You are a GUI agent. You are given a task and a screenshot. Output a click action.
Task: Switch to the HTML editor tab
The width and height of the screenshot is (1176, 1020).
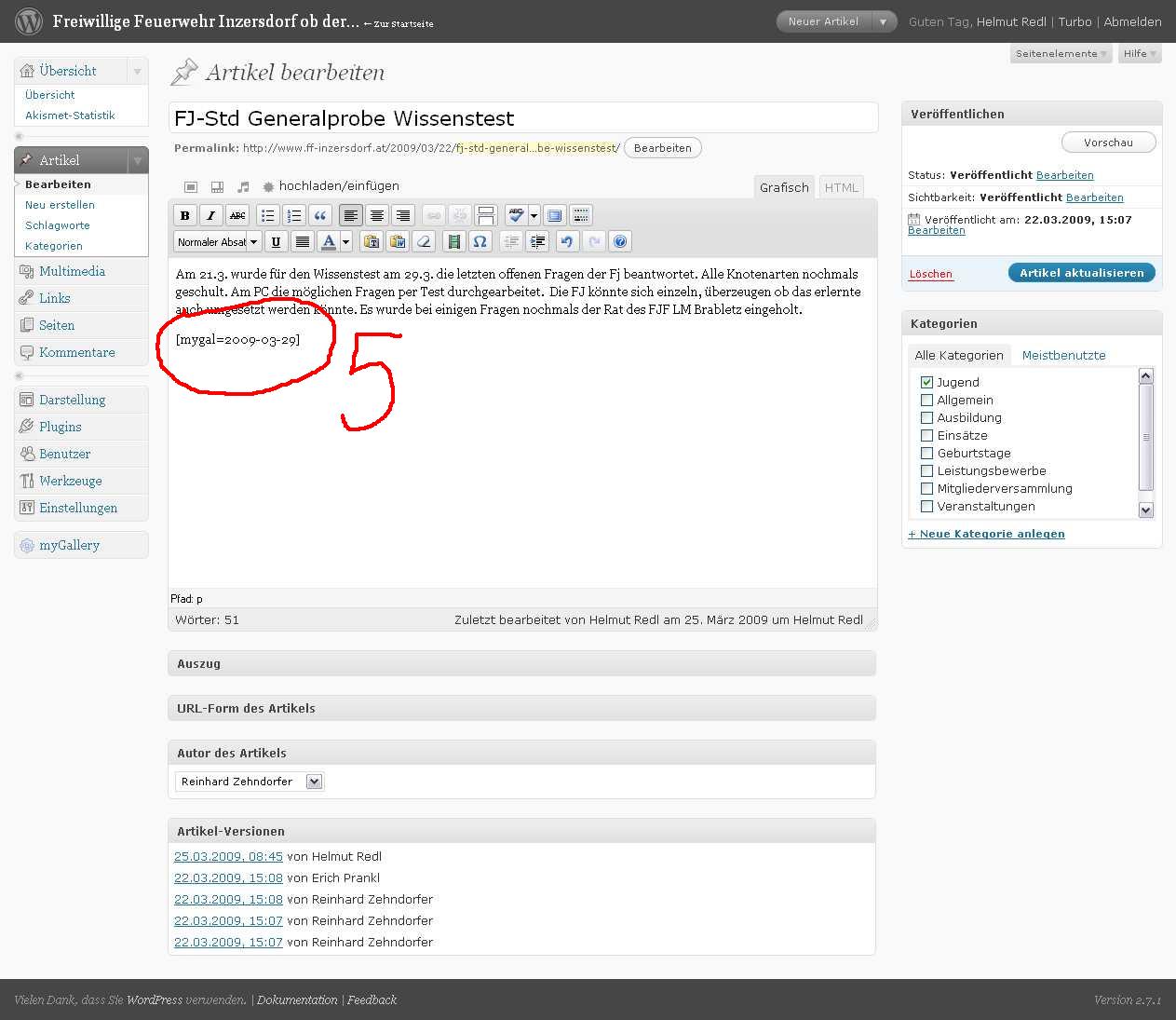[842, 187]
